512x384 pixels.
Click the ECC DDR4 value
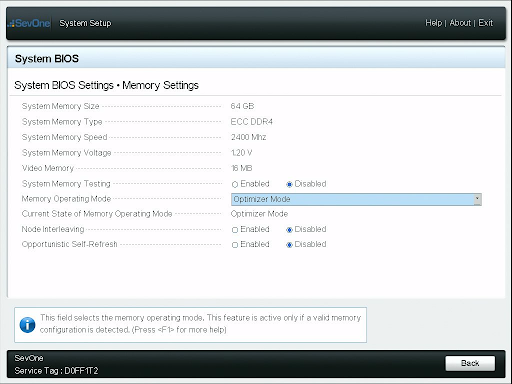(x=252, y=122)
